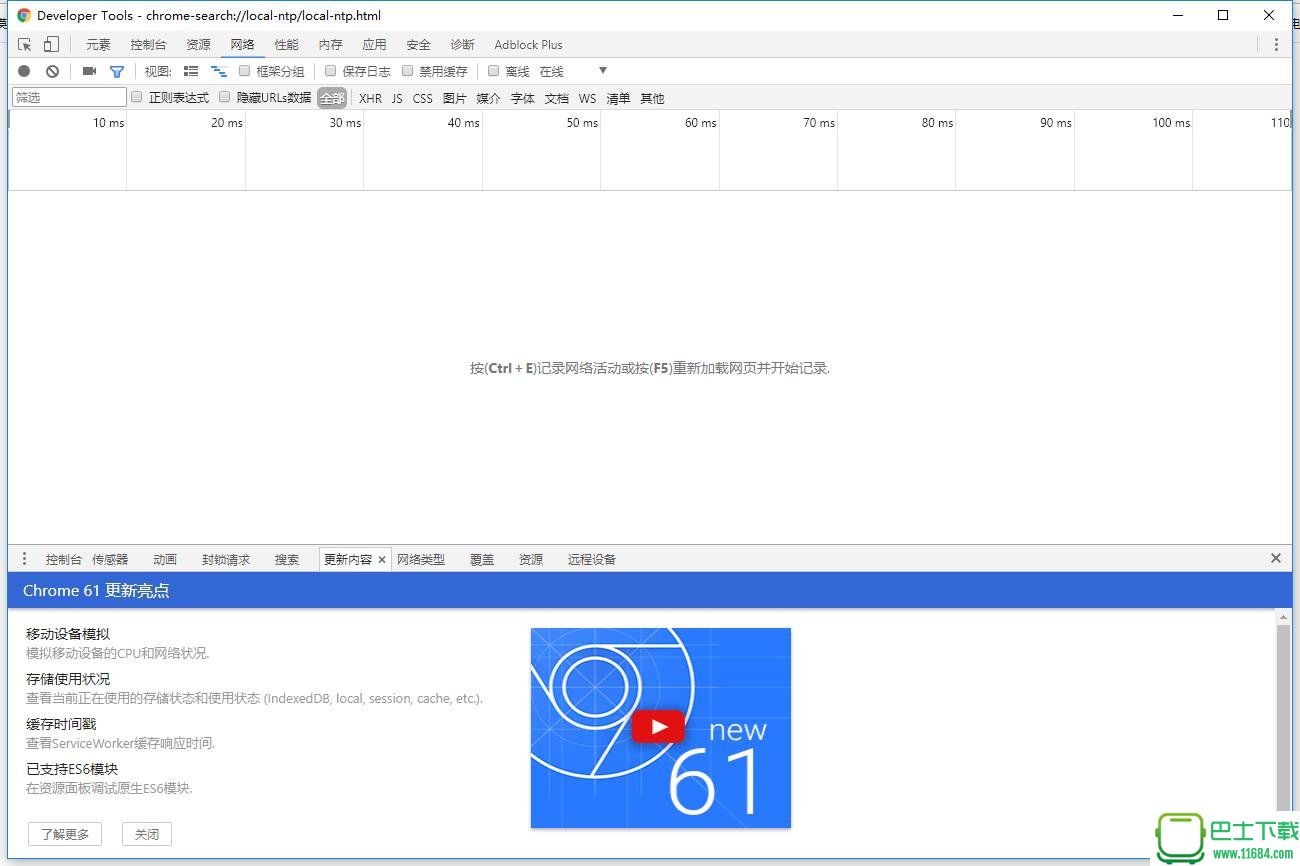Screen dimensions: 1300x866
Task: Open the drawer 封锁请求 tab
Action: [x=226, y=560]
